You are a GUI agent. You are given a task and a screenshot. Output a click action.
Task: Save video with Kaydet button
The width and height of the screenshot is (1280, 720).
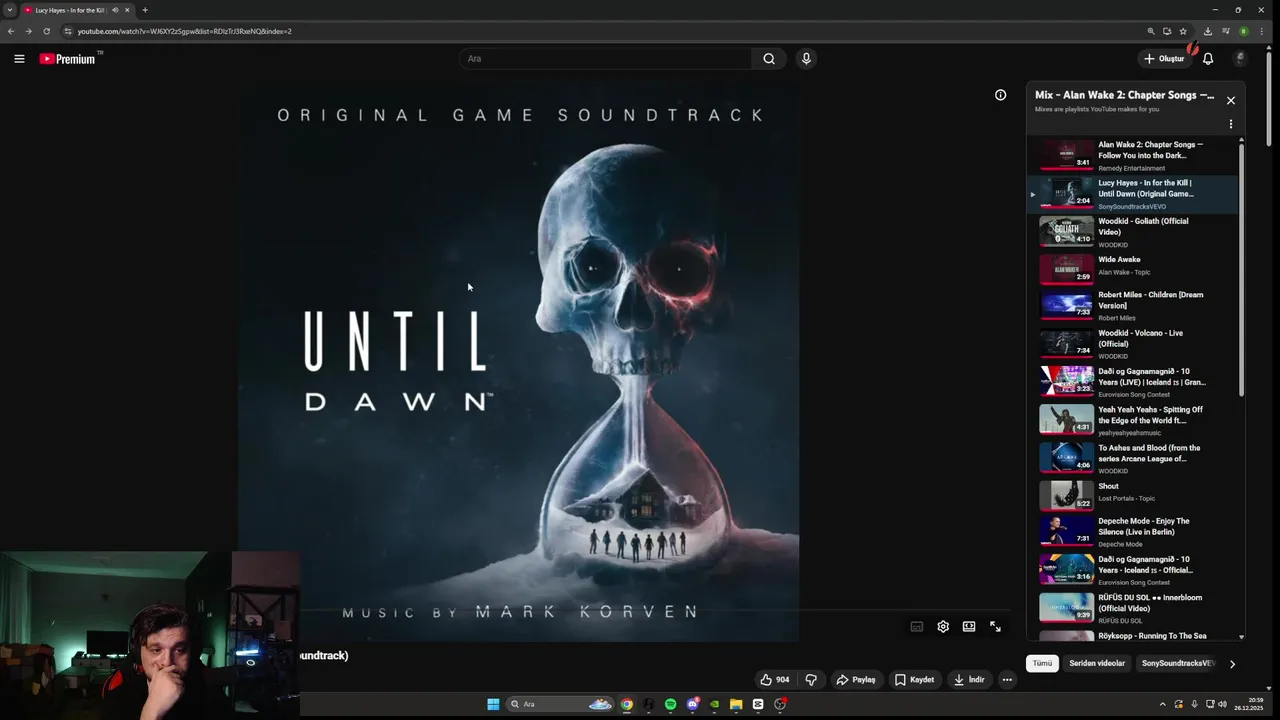pyautogui.click(x=915, y=680)
